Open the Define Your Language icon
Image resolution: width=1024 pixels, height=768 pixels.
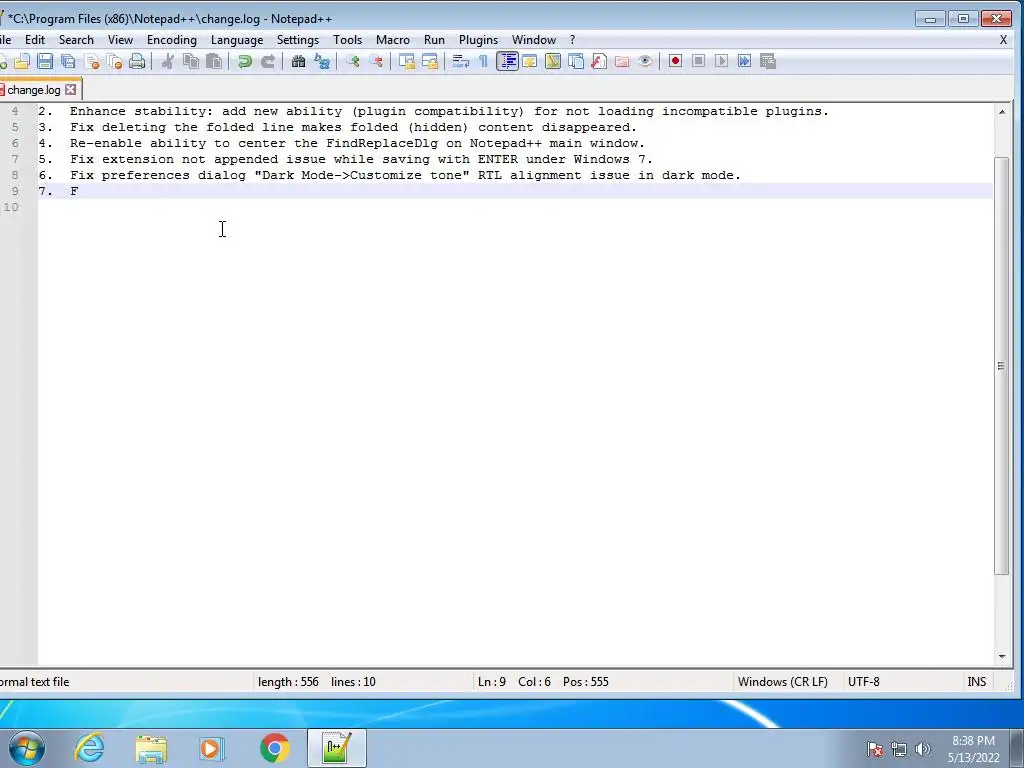coord(530,61)
